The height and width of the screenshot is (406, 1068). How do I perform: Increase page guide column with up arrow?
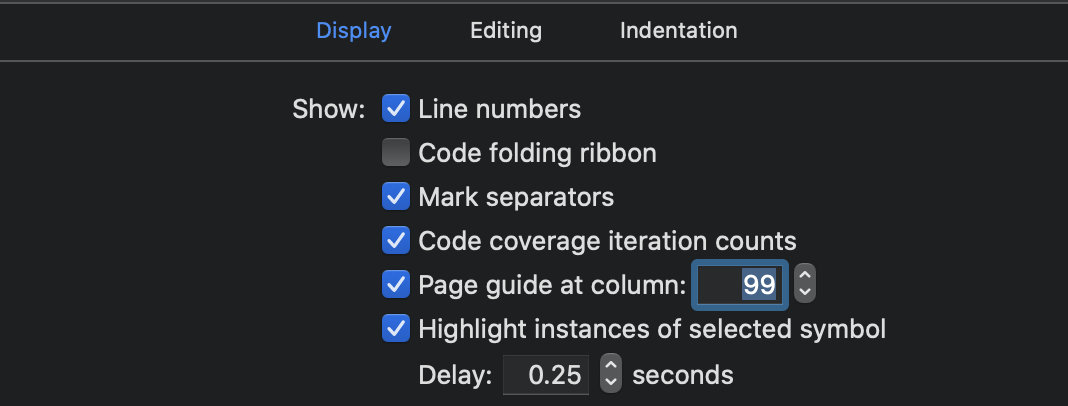point(805,275)
